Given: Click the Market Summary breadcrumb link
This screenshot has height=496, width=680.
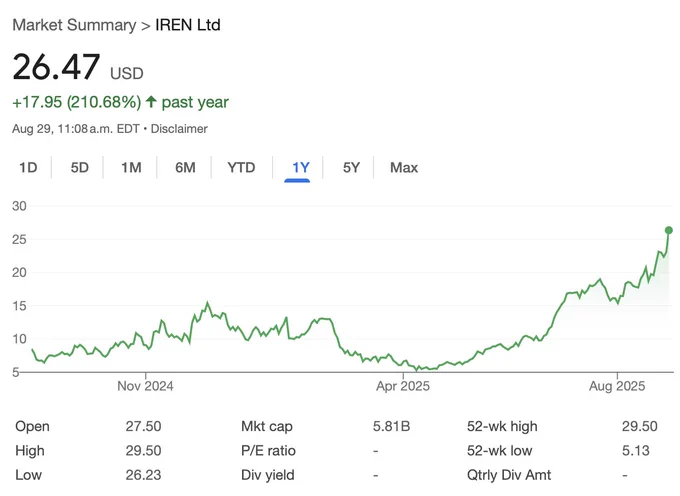Looking at the screenshot, I should pos(73,24).
